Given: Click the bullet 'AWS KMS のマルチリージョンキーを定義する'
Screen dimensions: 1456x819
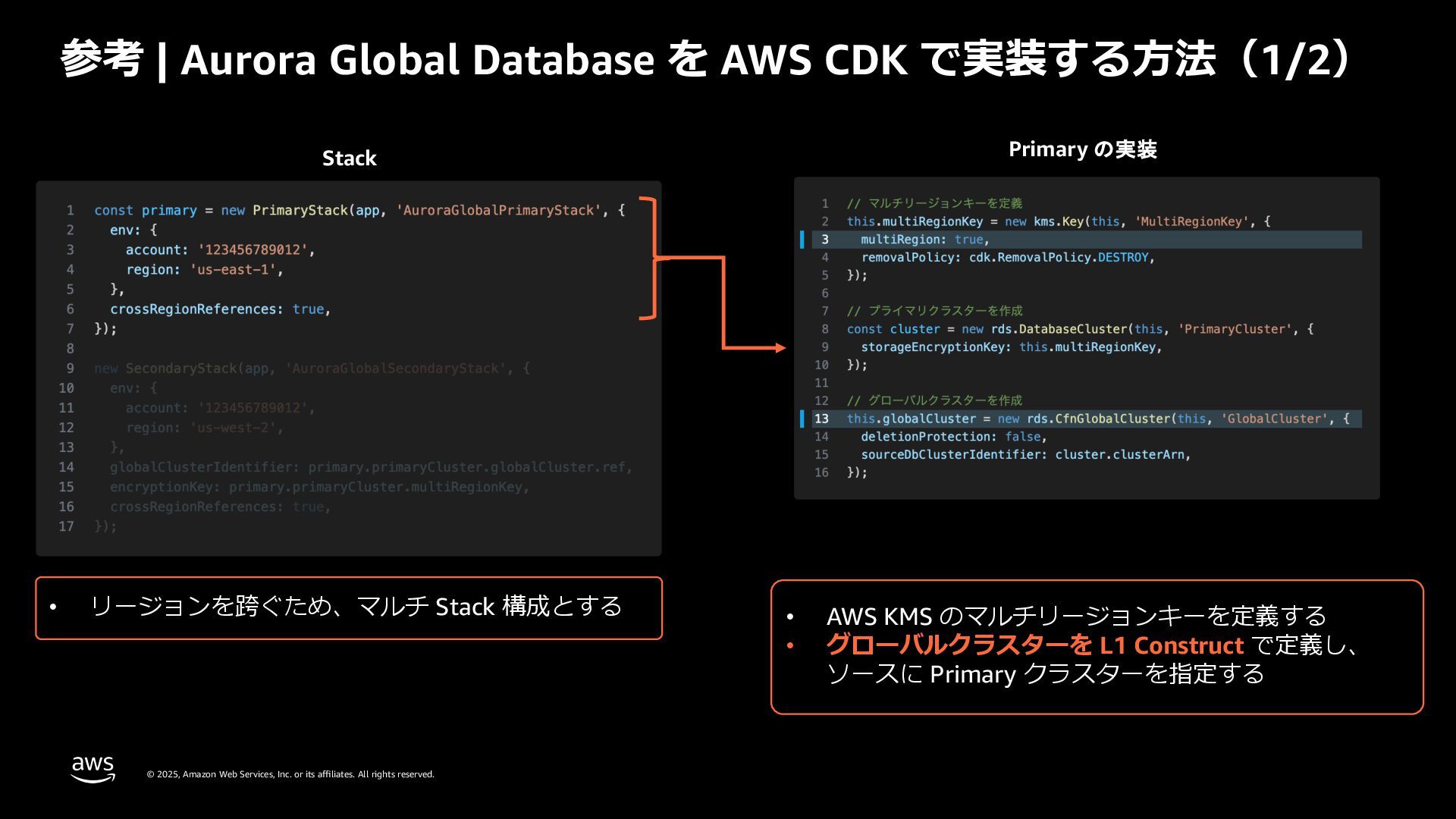Looking at the screenshot, I should point(1076,616).
